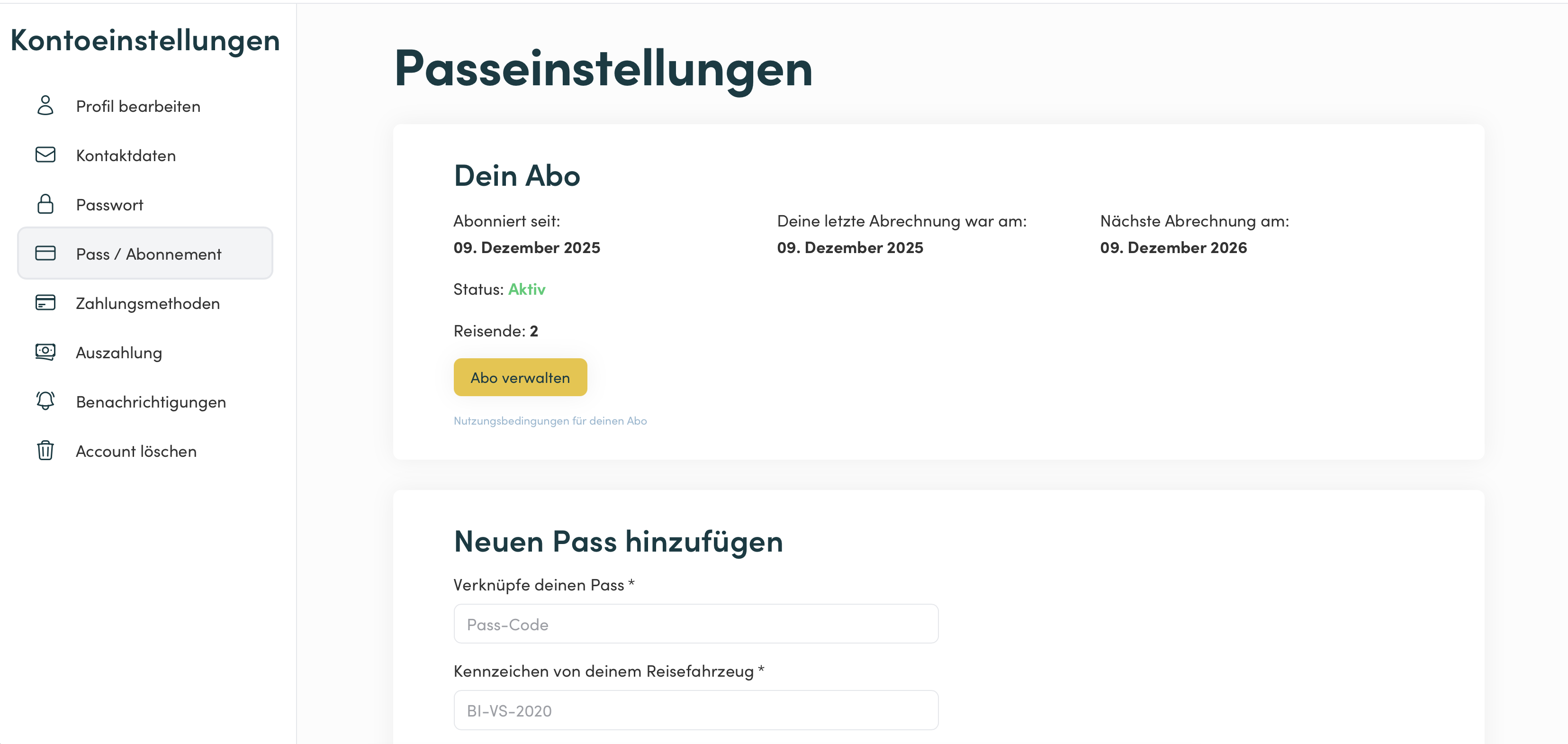Click the banknote icon for Auszahlung
The width and height of the screenshot is (1568, 744).
(45, 352)
